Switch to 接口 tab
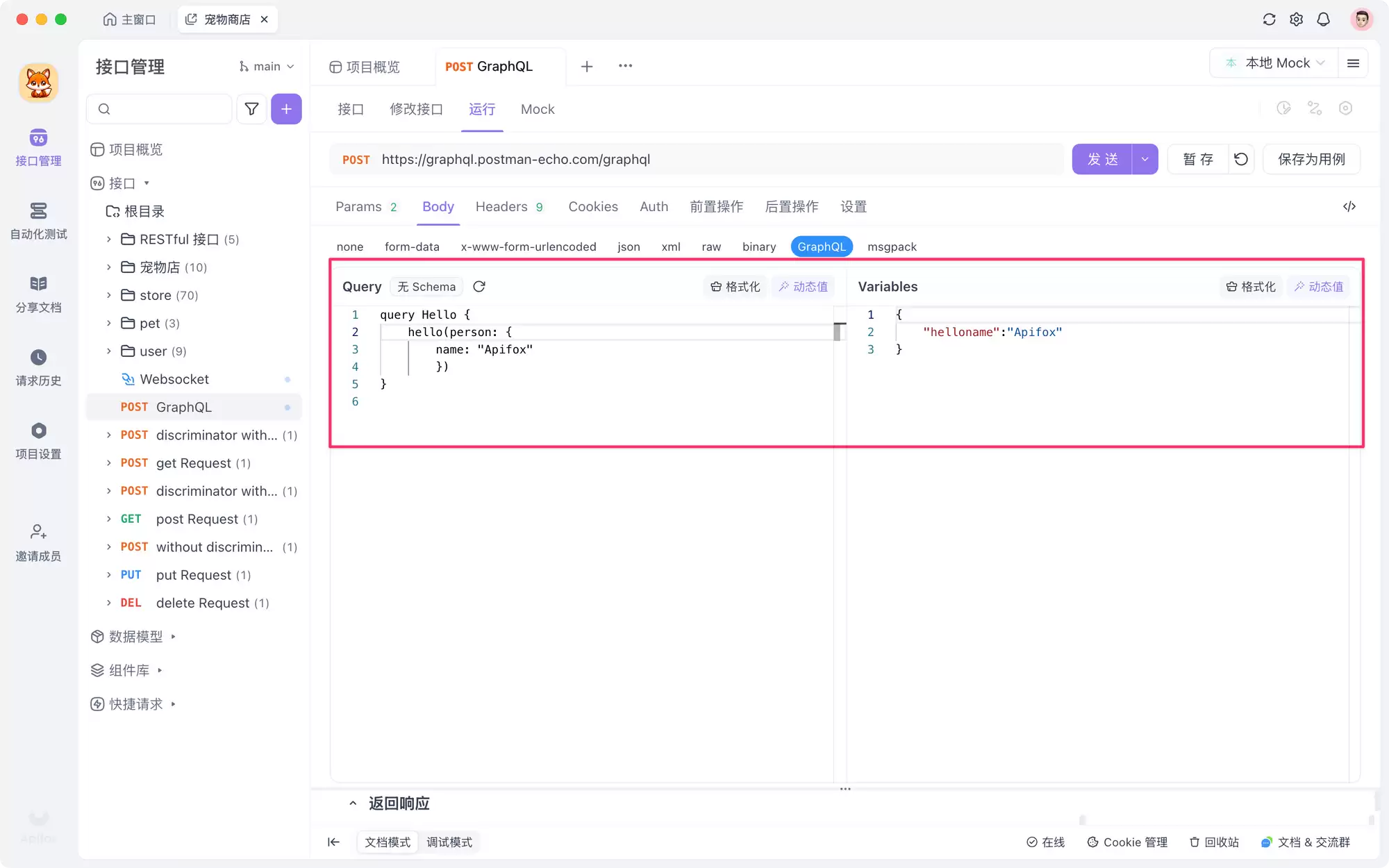 [x=351, y=109]
